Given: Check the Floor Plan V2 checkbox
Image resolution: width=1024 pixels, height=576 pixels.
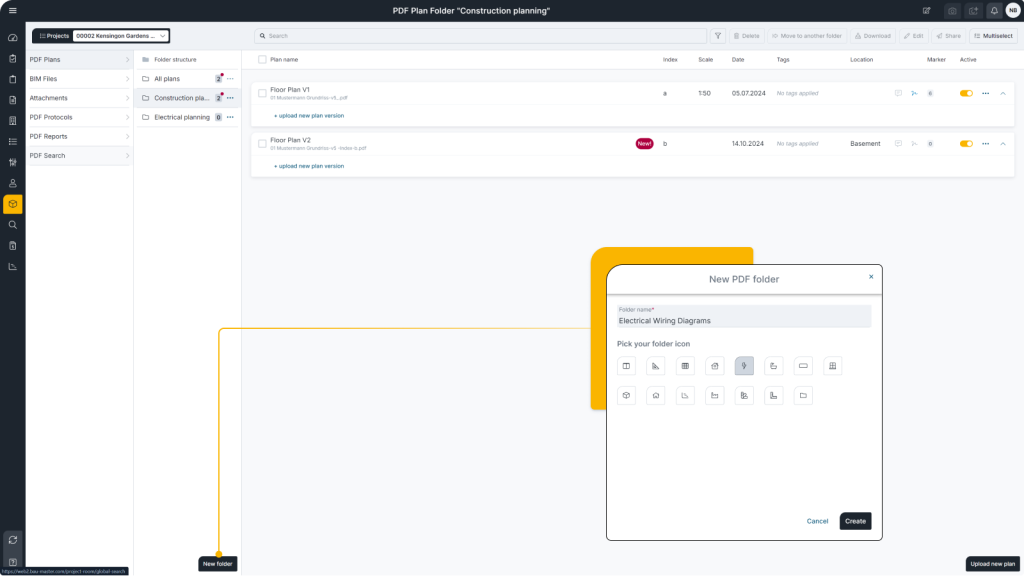Looking at the screenshot, I should 262,143.
